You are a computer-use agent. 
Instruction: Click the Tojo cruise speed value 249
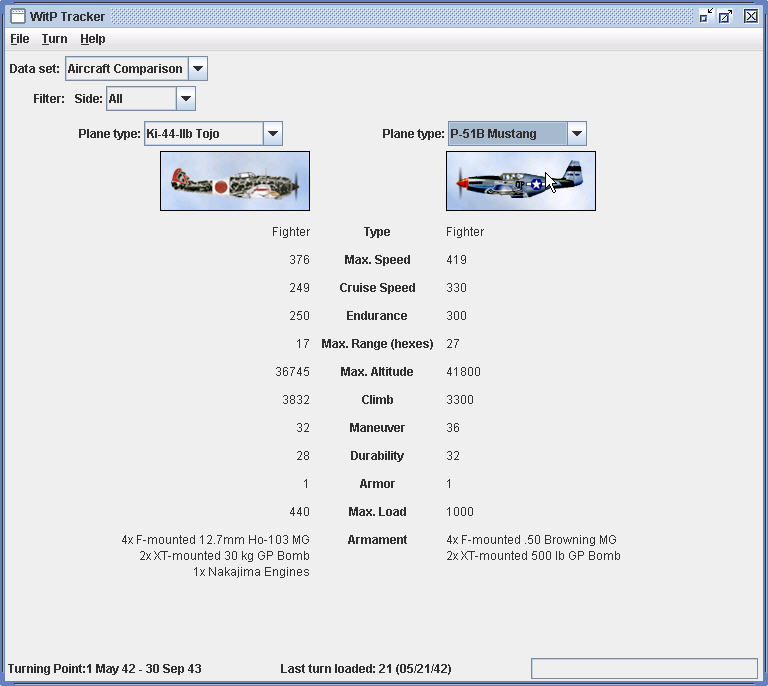299,287
